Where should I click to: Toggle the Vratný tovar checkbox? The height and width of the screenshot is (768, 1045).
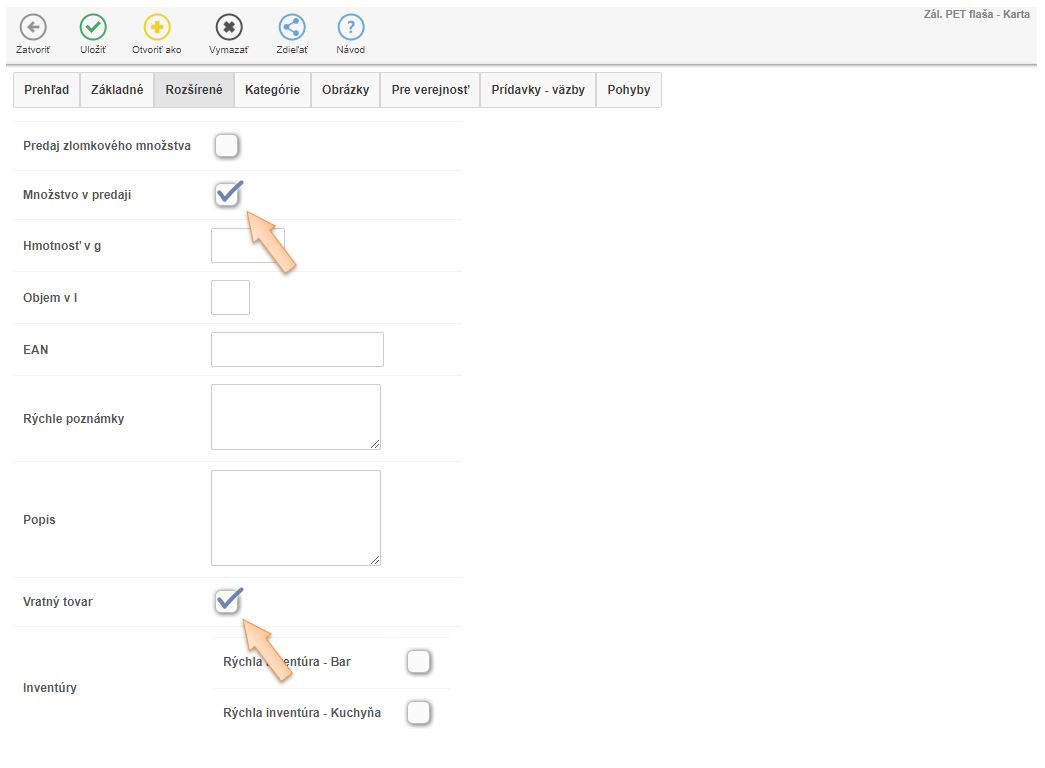point(227,602)
